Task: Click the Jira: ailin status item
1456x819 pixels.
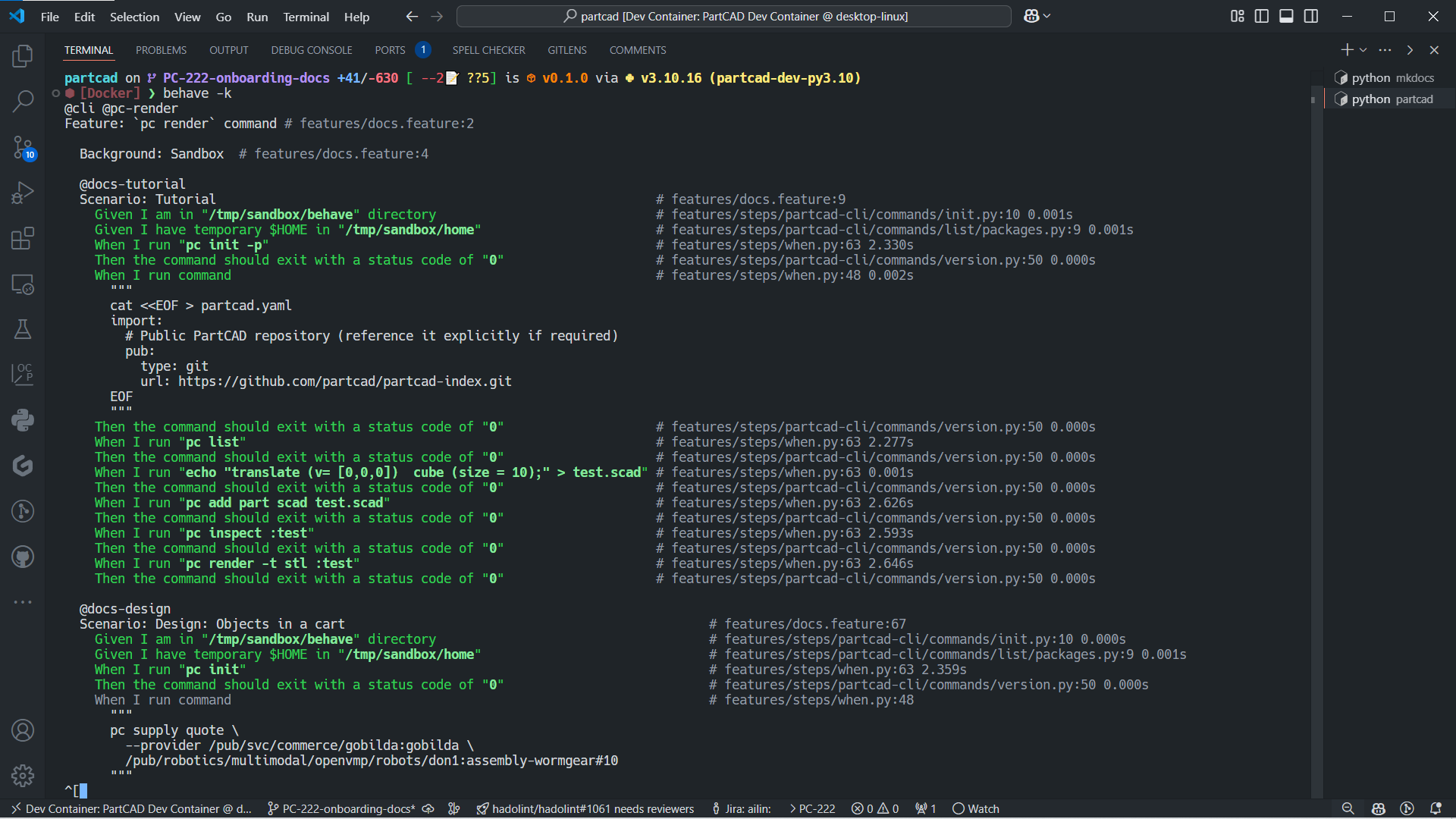Action: (x=740, y=808)
